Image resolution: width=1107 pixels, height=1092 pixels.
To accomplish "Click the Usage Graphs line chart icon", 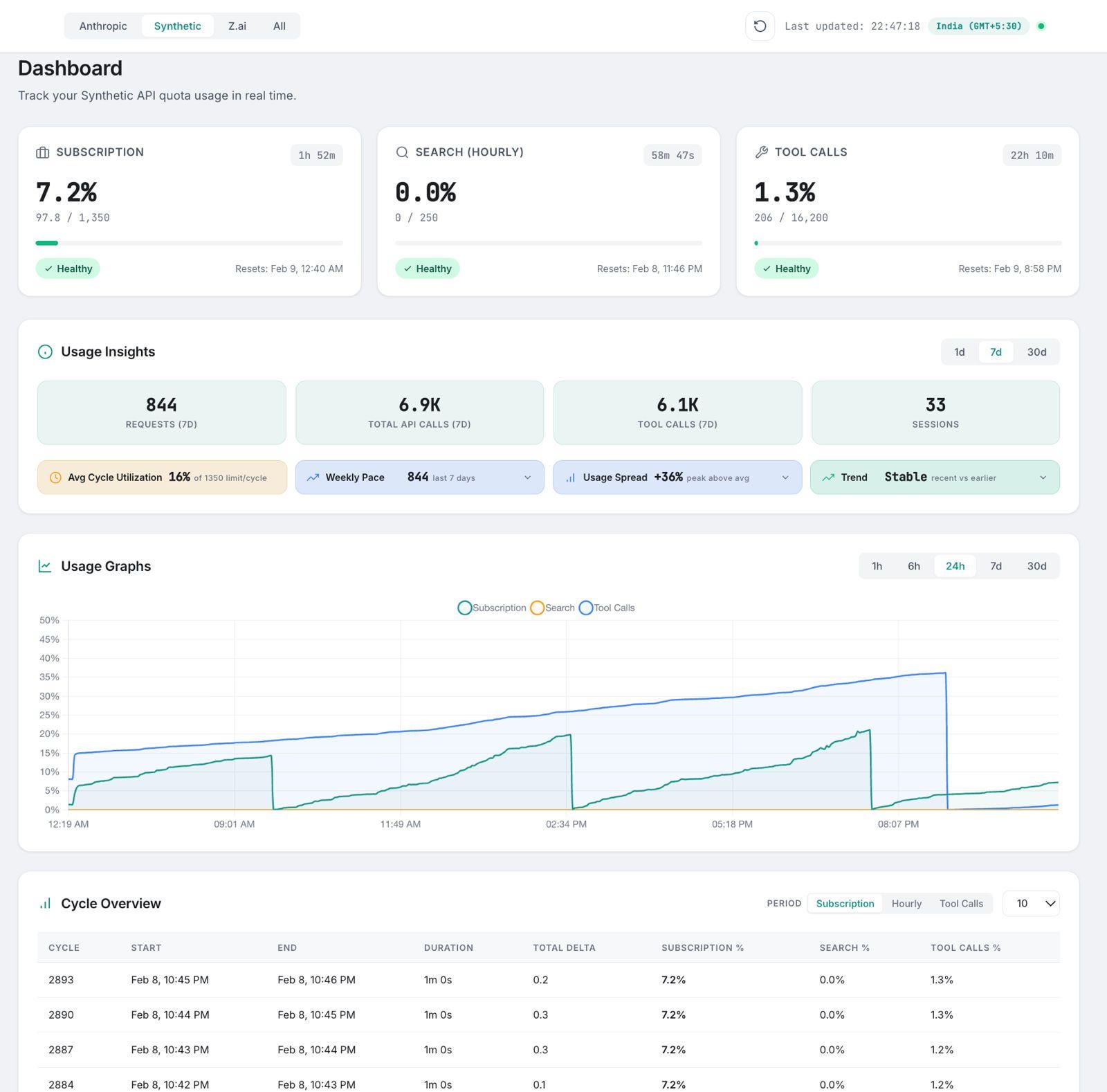I will [x=45, y=566].
